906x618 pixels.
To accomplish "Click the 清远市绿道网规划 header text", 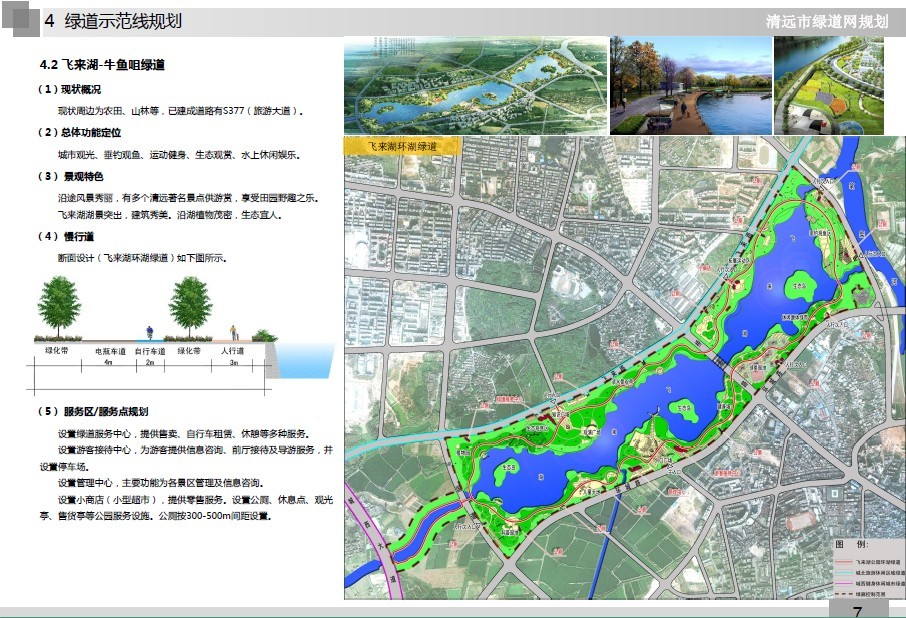I will [x=825, y=22].
